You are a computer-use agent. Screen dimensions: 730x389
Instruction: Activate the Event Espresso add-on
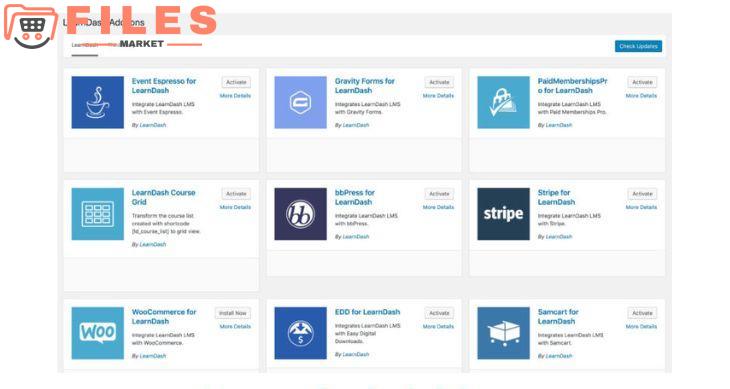pyautogui.click(x=236, y=82)
